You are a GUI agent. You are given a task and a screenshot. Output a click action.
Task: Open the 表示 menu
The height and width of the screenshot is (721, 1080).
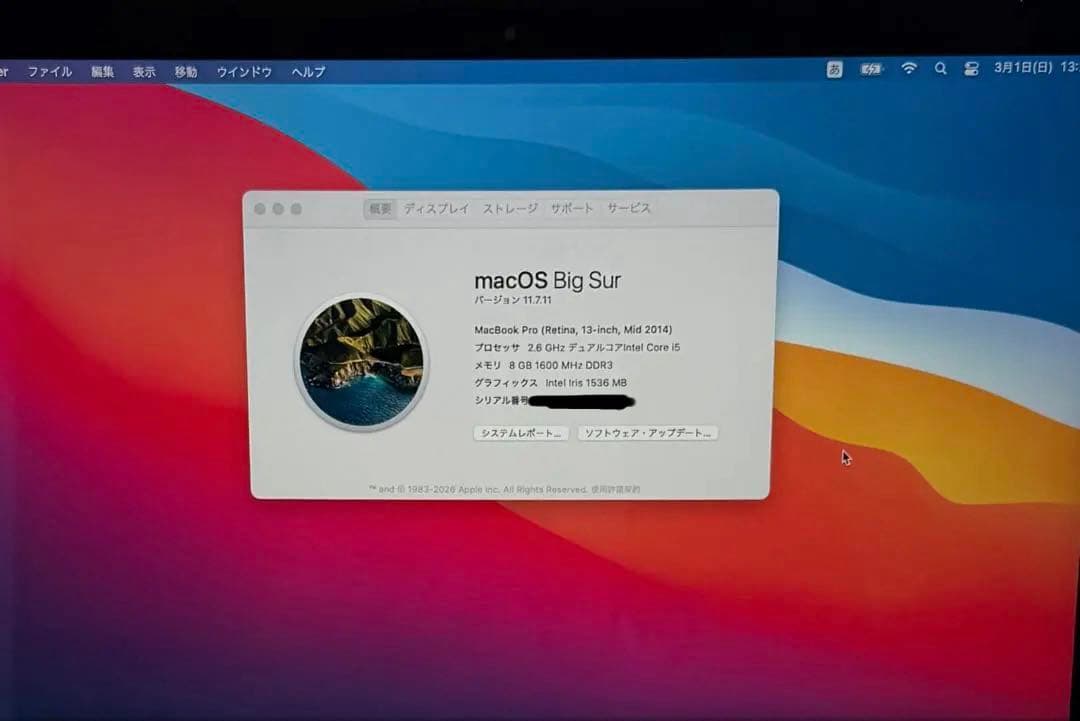pyautogui.click(x=144, y=72)
